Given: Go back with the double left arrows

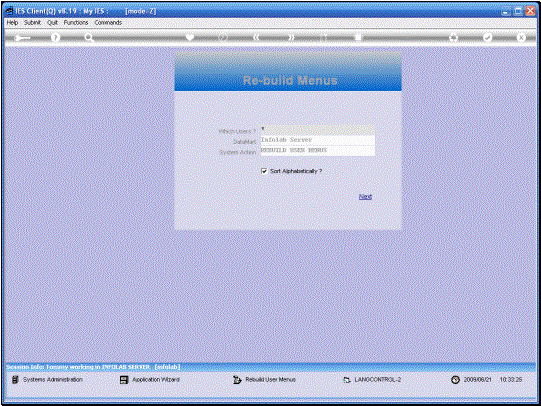Looking at the screenshot, I should coord(256,37).
